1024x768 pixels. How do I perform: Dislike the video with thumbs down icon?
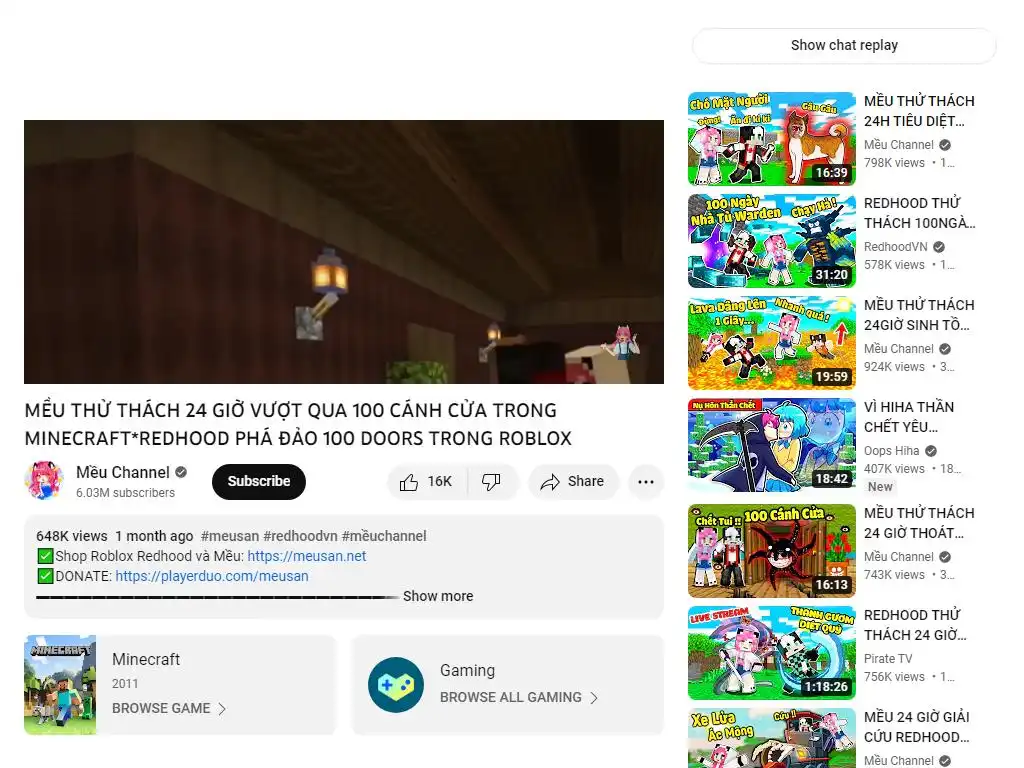(491, 482)
